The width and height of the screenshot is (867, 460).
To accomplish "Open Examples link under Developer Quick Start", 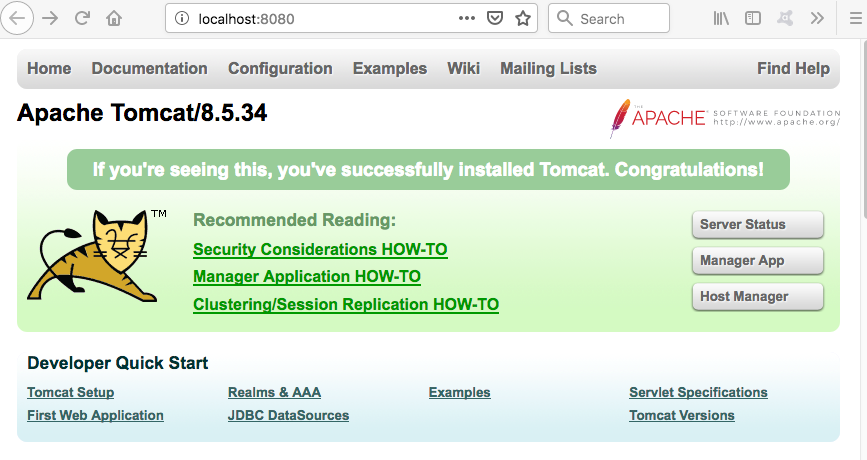I will (x=459, y=393).
